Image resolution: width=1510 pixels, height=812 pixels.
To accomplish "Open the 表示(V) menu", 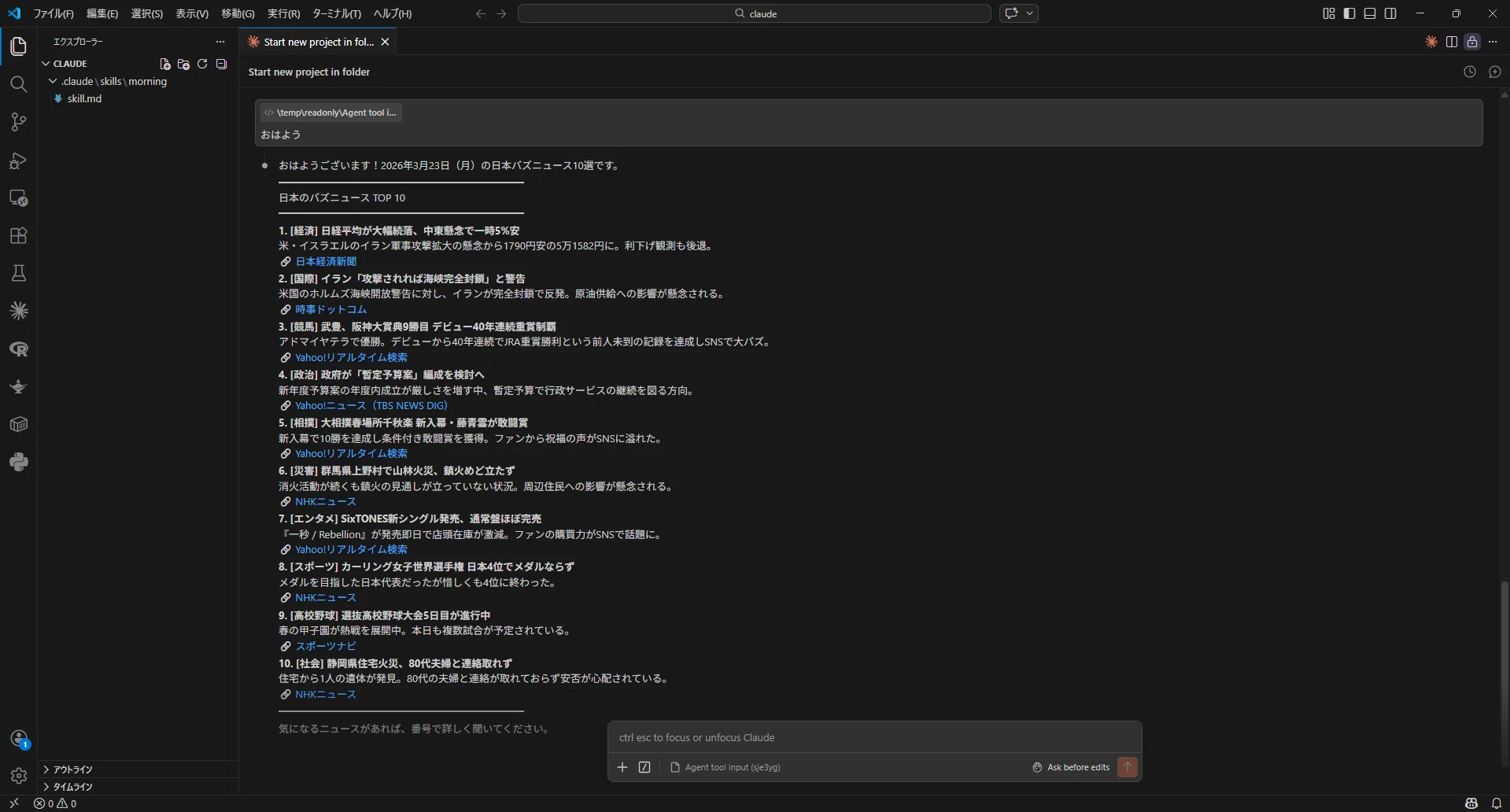I will (x=192, y=13).
